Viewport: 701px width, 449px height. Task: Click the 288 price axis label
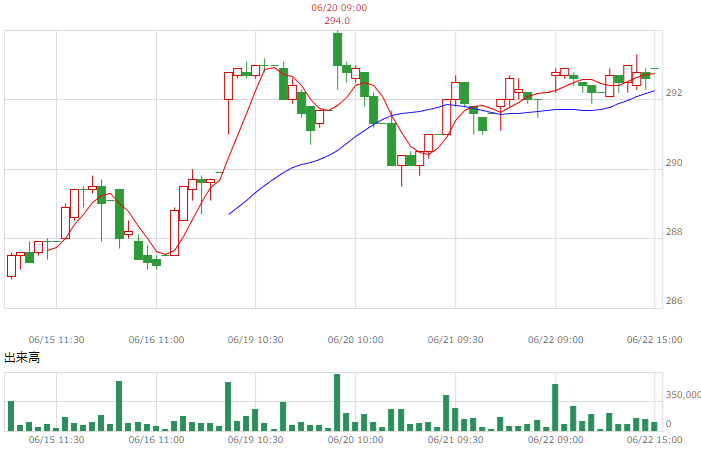coord(674,232)
